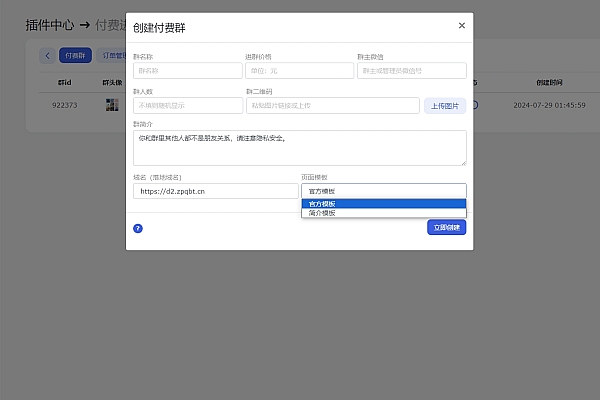The image size is (600, 400).
Task: Click the 群名称 input field
Action: tap(188, 71)
